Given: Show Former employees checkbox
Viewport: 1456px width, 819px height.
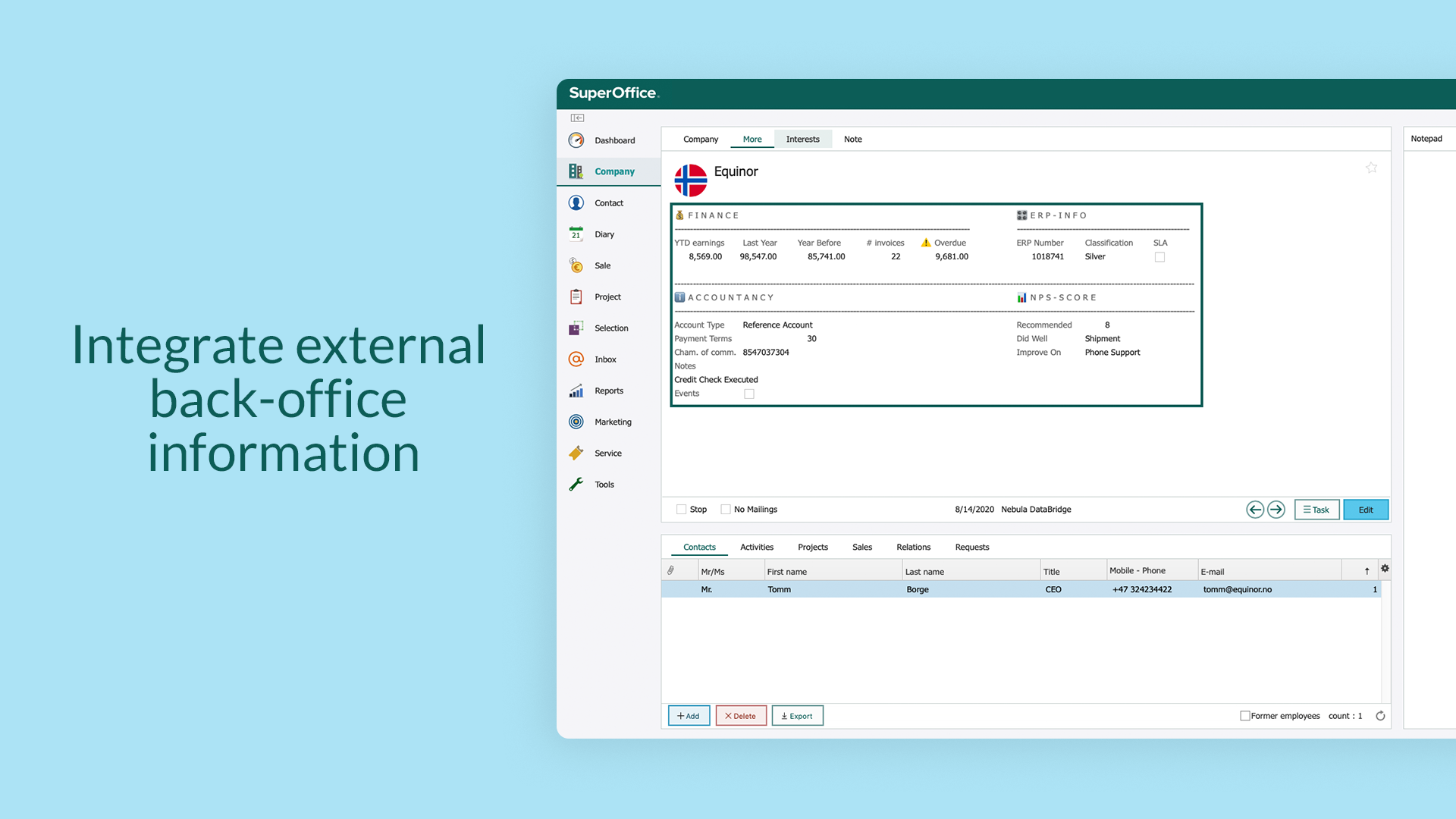Looking at the screenshot, I should 1244,716.
